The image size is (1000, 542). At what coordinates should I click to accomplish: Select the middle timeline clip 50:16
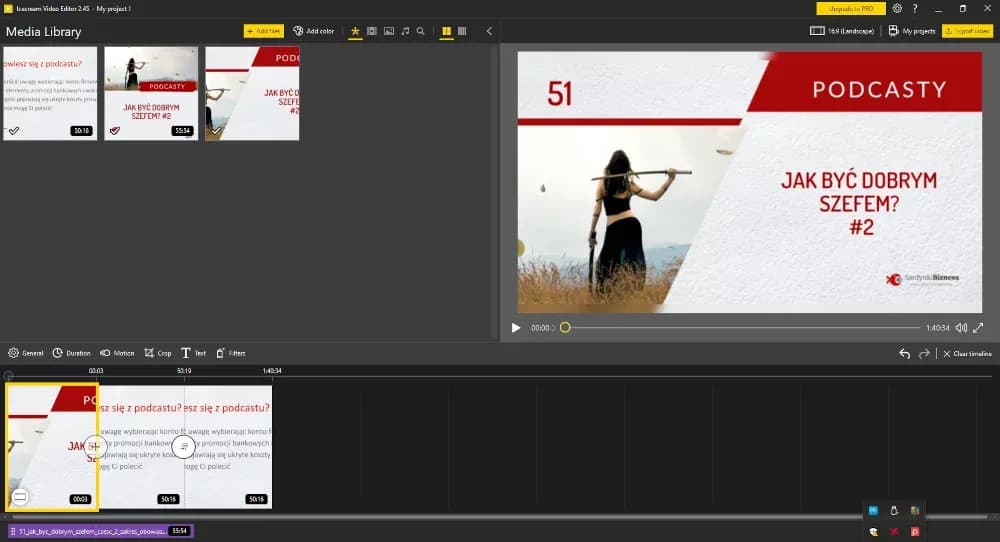[142, 446]
